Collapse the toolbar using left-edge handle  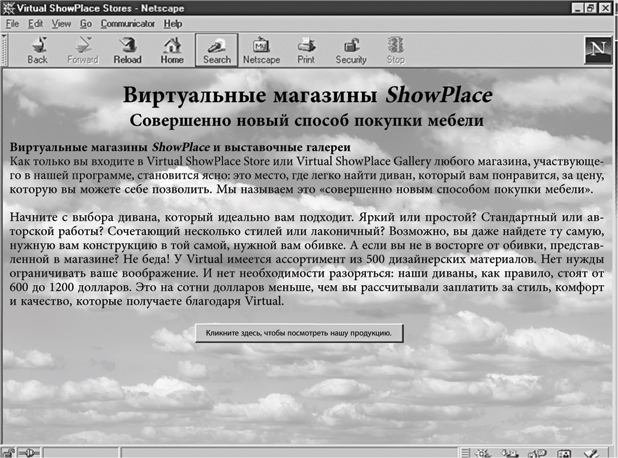6,50
